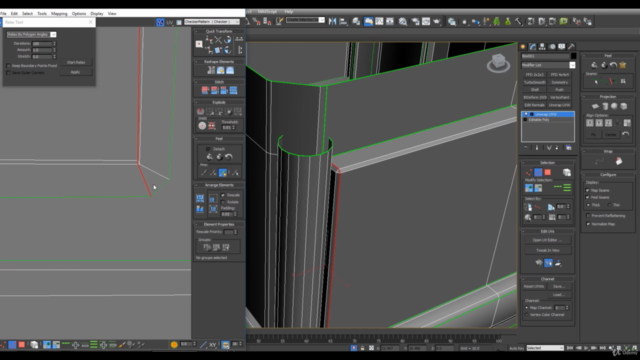Image resolution: width=640 pixels, height=360 pixels.
Task: Collapse the Arrange Elements rollout
Action: click(x=196, y=185)
